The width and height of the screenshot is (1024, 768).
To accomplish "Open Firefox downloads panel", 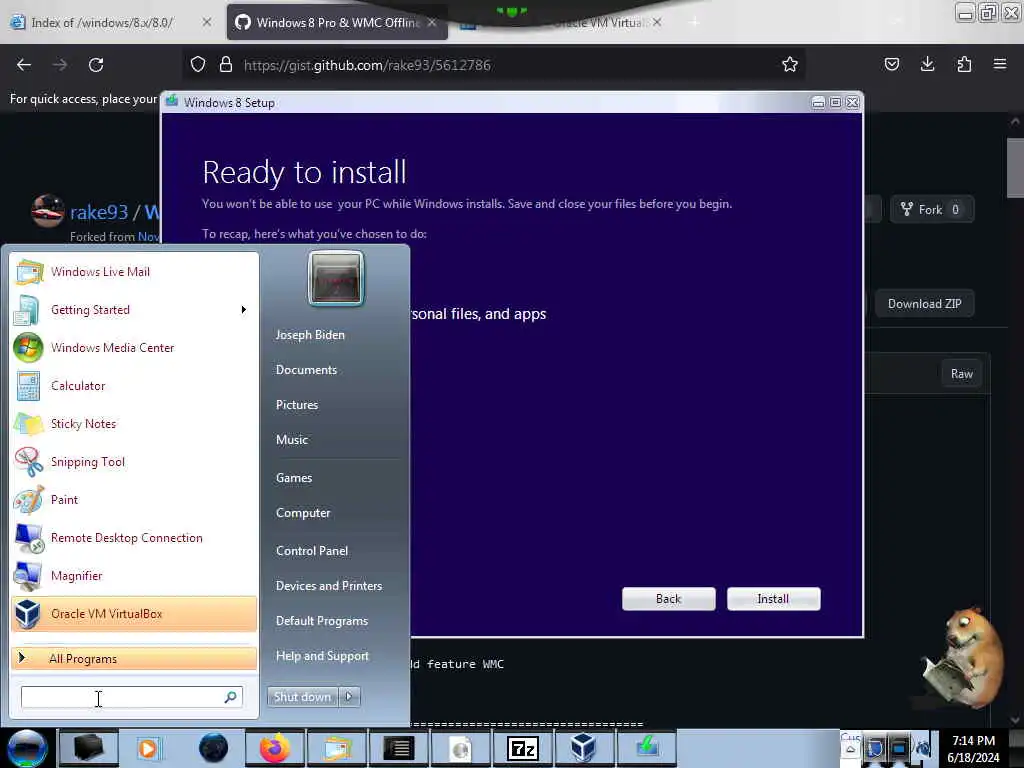I will [927, 65].
